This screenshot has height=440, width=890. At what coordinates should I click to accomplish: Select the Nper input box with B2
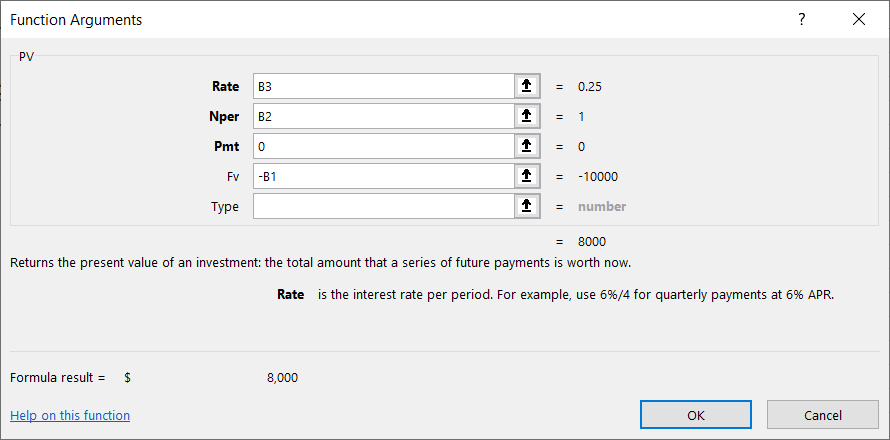tap(383, 116)
